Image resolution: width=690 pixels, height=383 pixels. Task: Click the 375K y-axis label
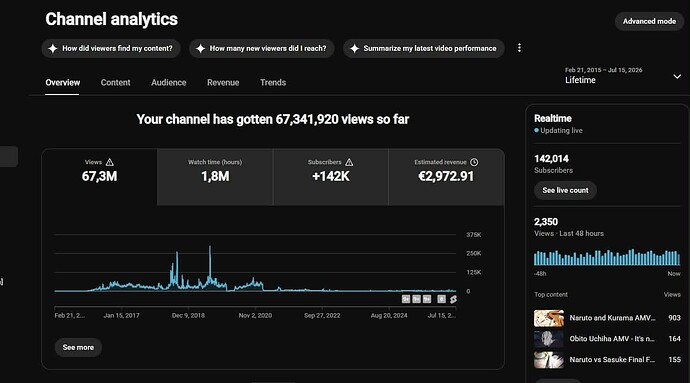tap(474, 235)
